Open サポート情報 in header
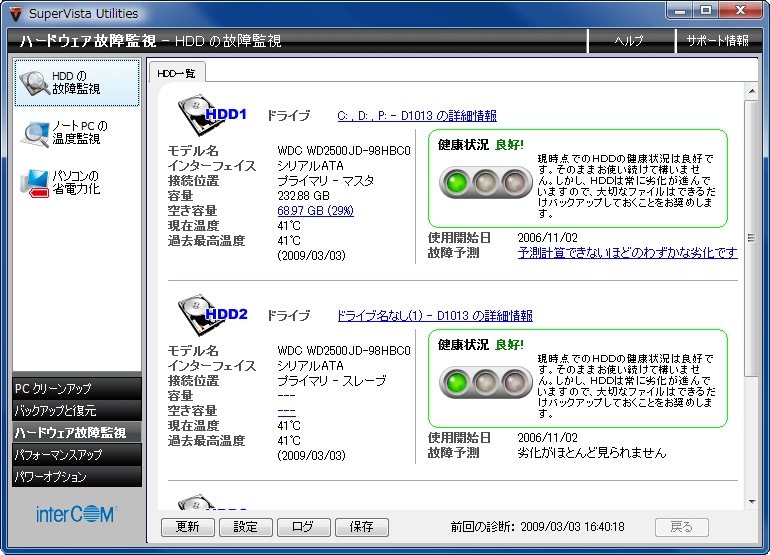The width and height of the screenshot is (770, 555). [717, 41]
